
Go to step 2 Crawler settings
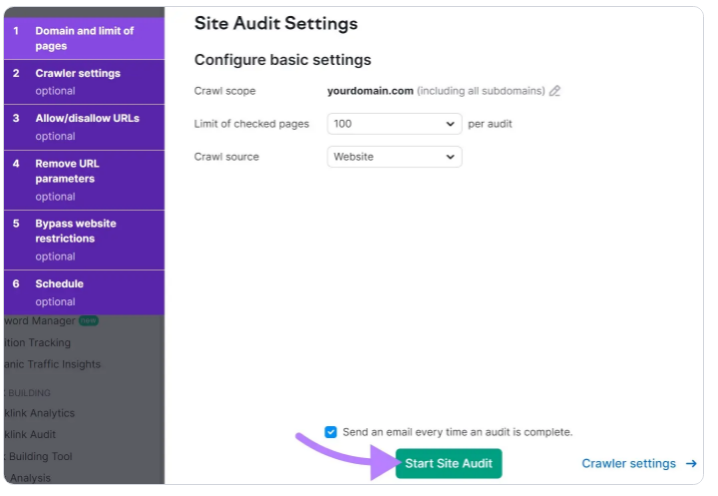tap(84, 81)
